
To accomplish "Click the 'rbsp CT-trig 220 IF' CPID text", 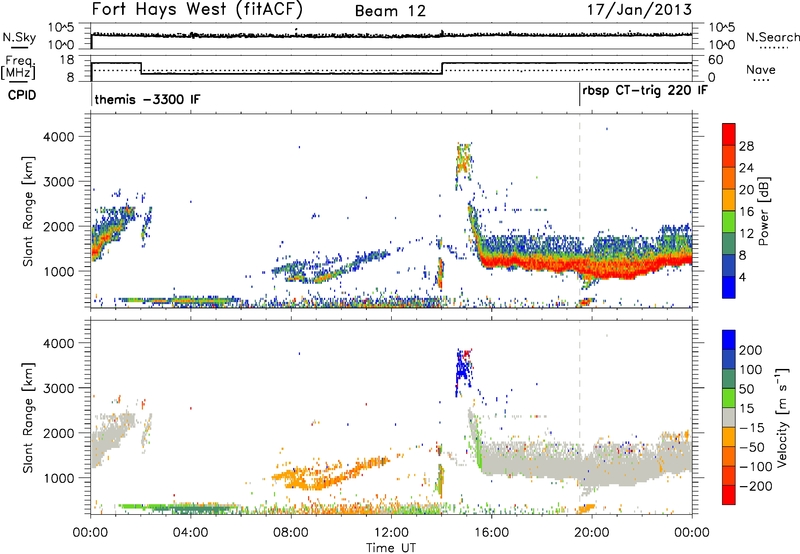I will point(645,91).
